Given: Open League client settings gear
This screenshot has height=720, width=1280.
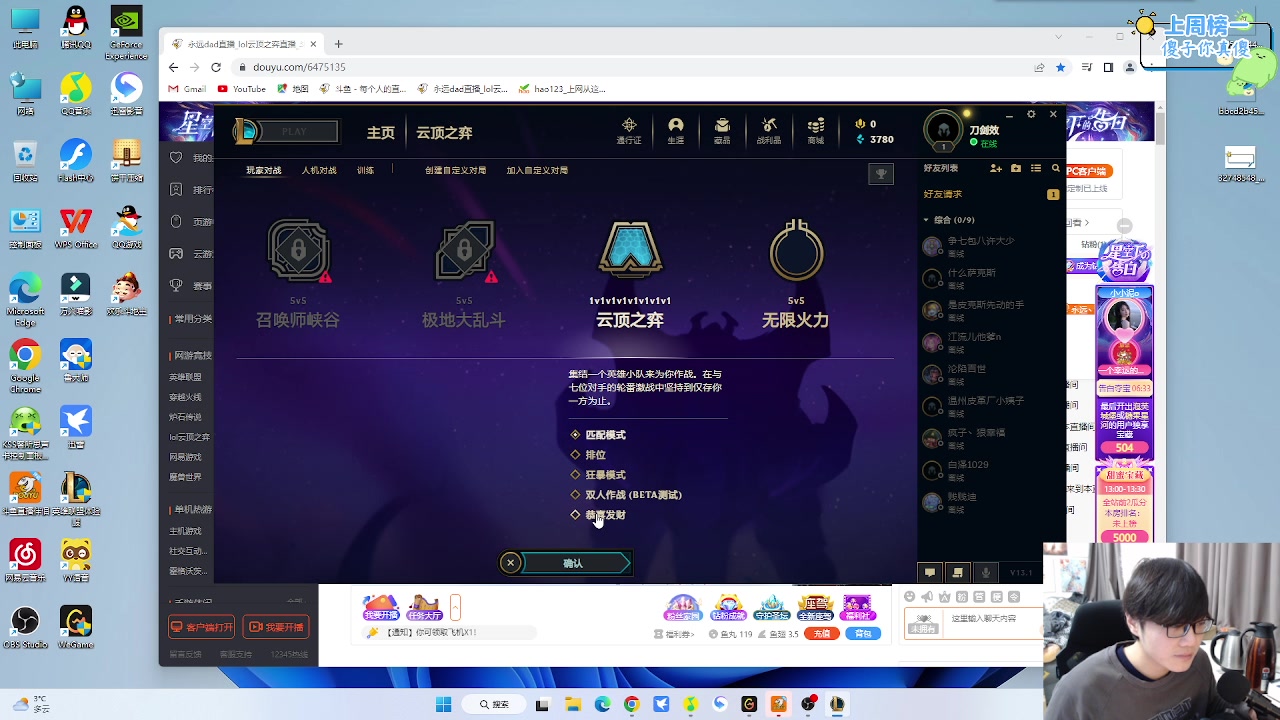Looking at the screenshot, I should (x=1031, y=114).
